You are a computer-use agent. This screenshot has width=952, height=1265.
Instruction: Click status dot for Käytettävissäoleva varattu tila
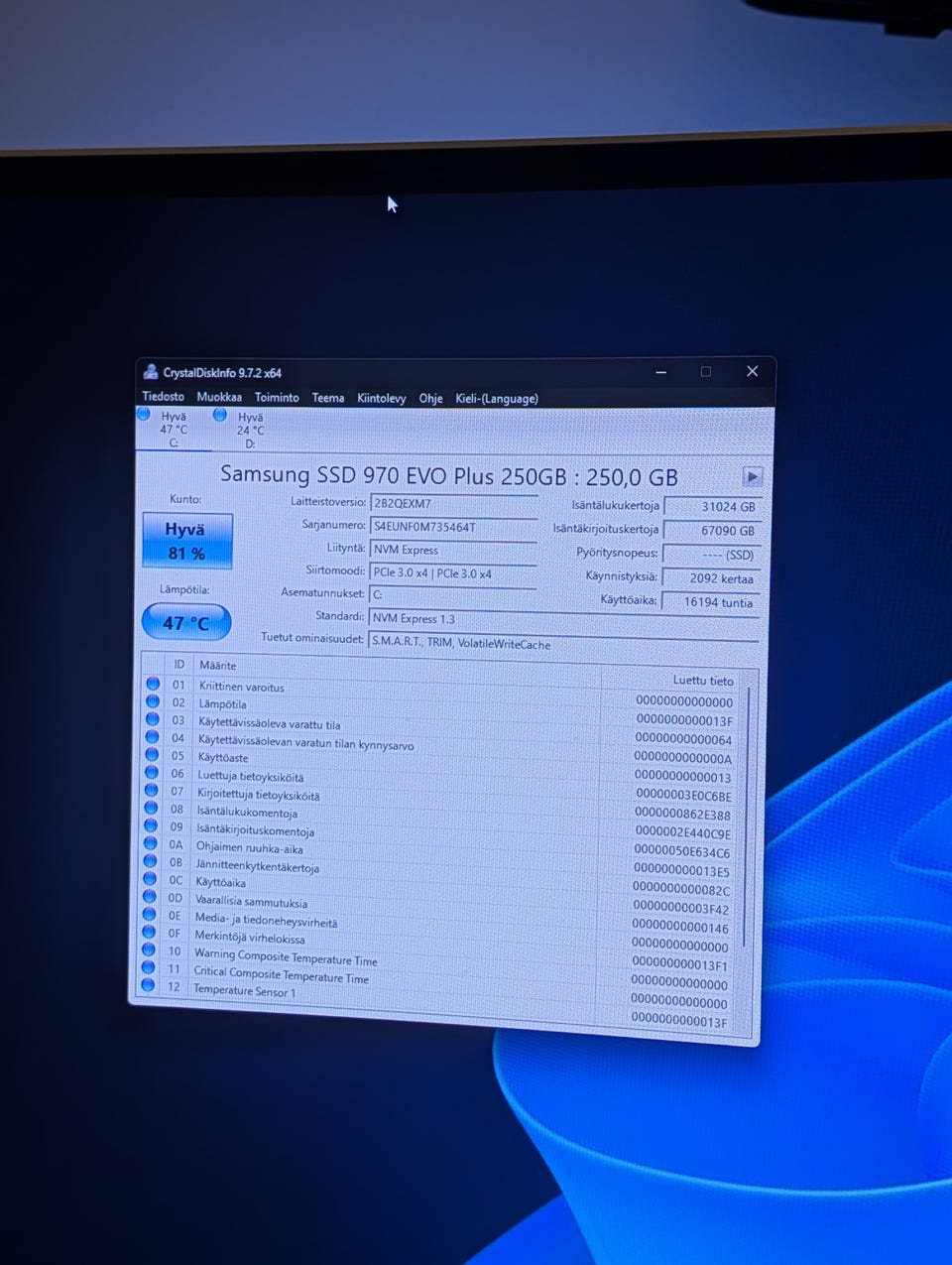pyautogui.click(x=152, y=719)
